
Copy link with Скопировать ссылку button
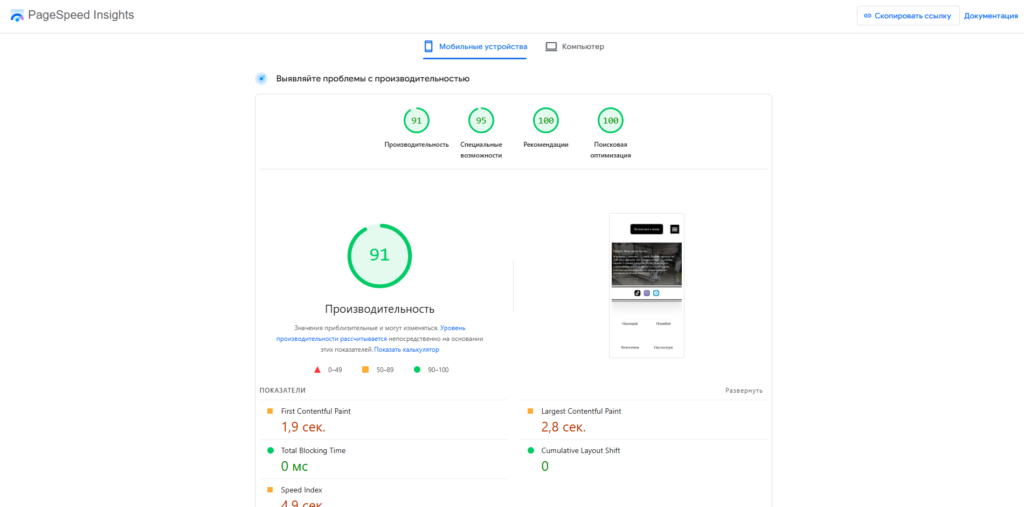[908, 16]
